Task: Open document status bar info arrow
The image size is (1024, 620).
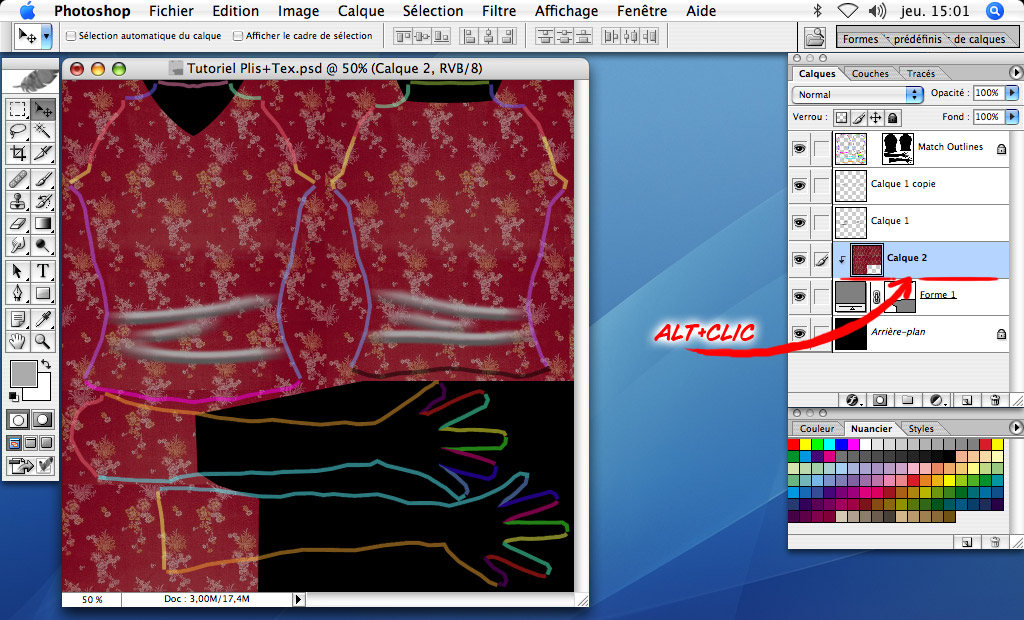Action: 298,598
